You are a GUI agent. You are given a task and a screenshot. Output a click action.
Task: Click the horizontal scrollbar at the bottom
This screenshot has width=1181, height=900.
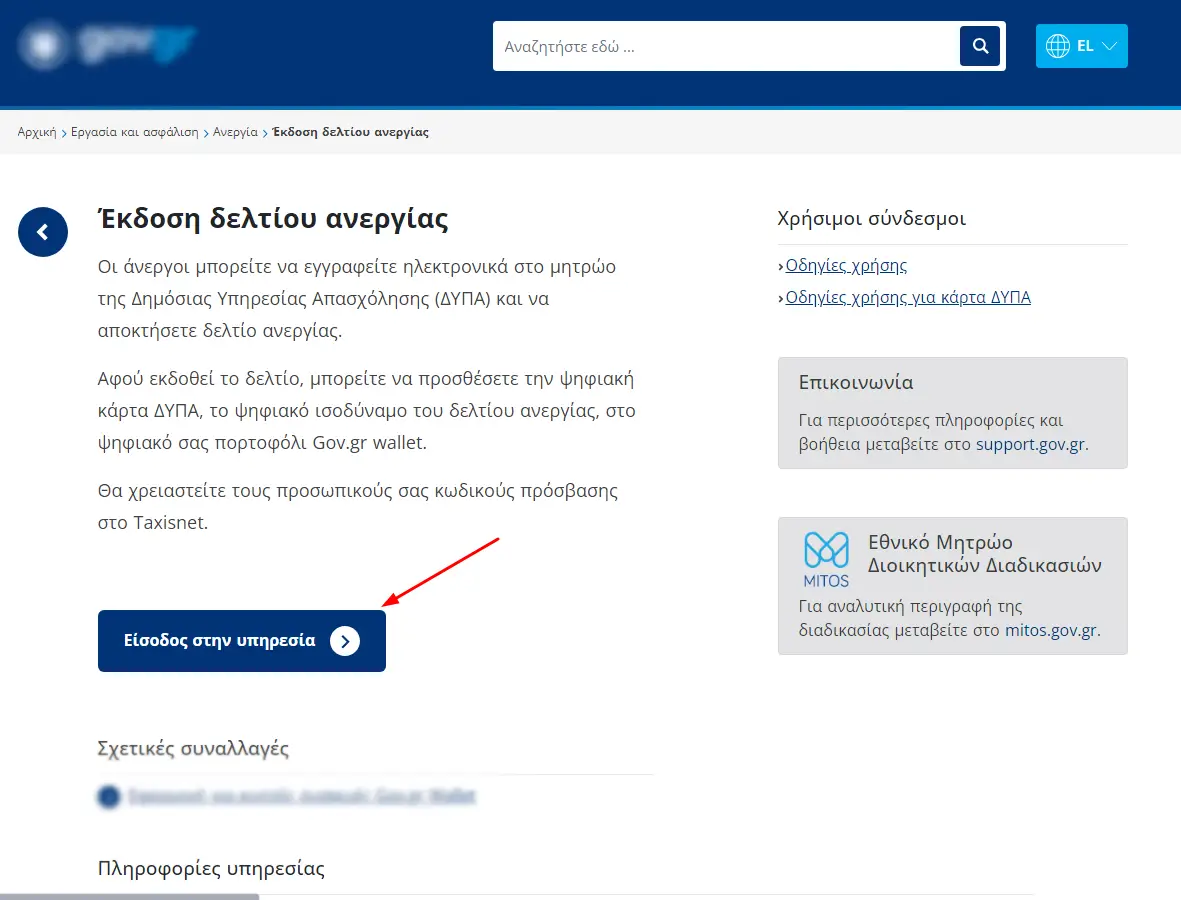coord(130,896)
